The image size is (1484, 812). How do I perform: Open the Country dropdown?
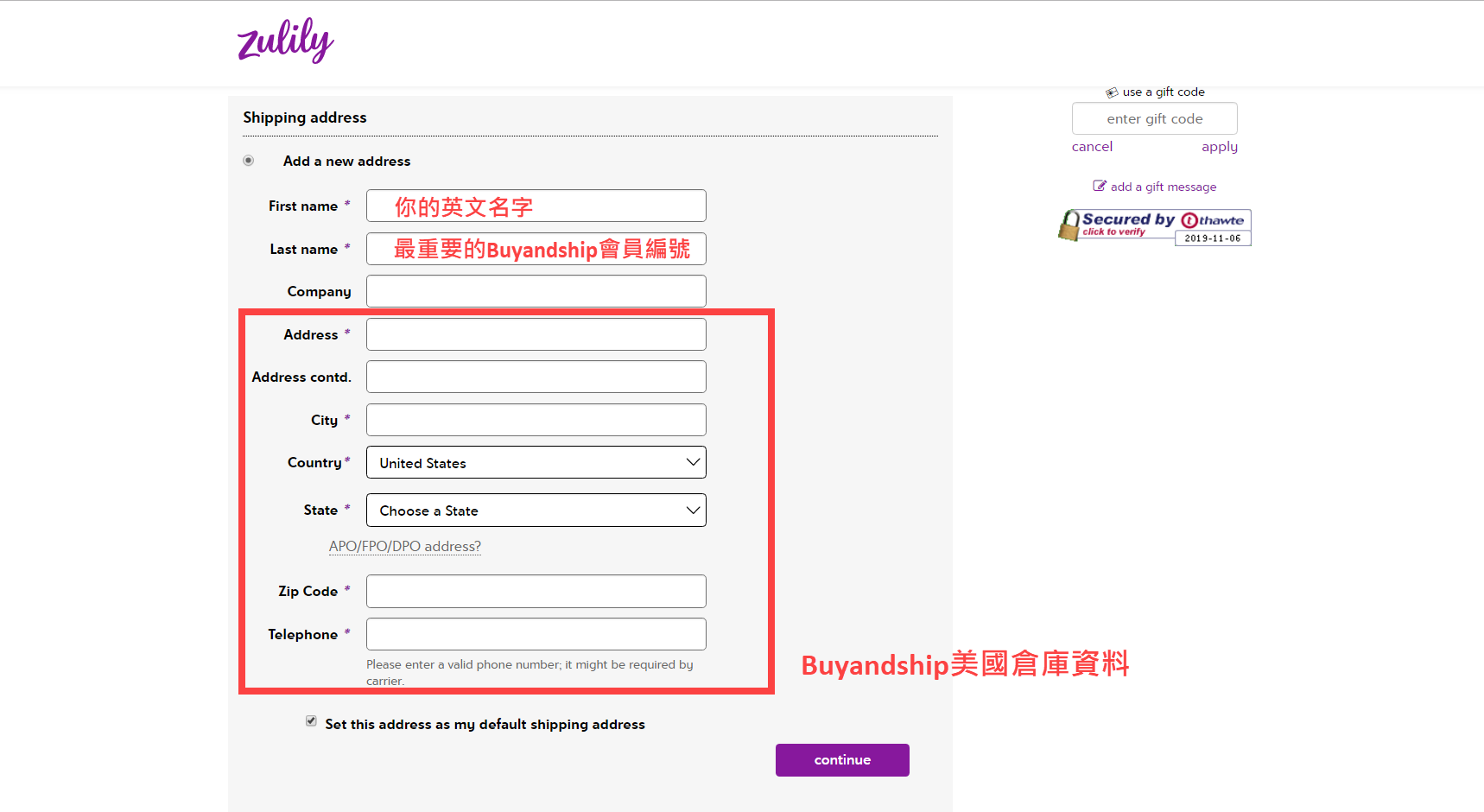point(536,463)
